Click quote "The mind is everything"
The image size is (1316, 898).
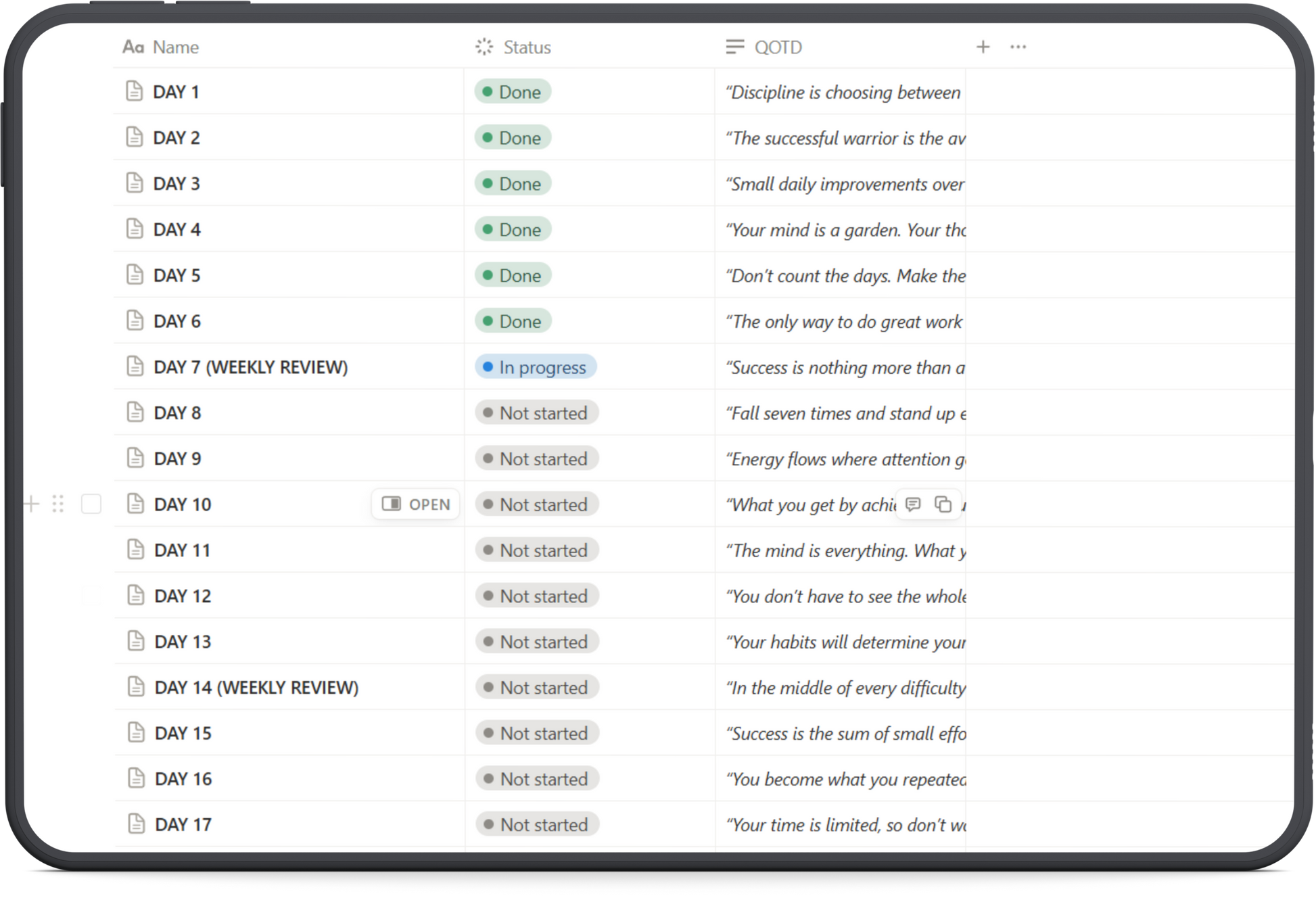[x=816, y=550]
